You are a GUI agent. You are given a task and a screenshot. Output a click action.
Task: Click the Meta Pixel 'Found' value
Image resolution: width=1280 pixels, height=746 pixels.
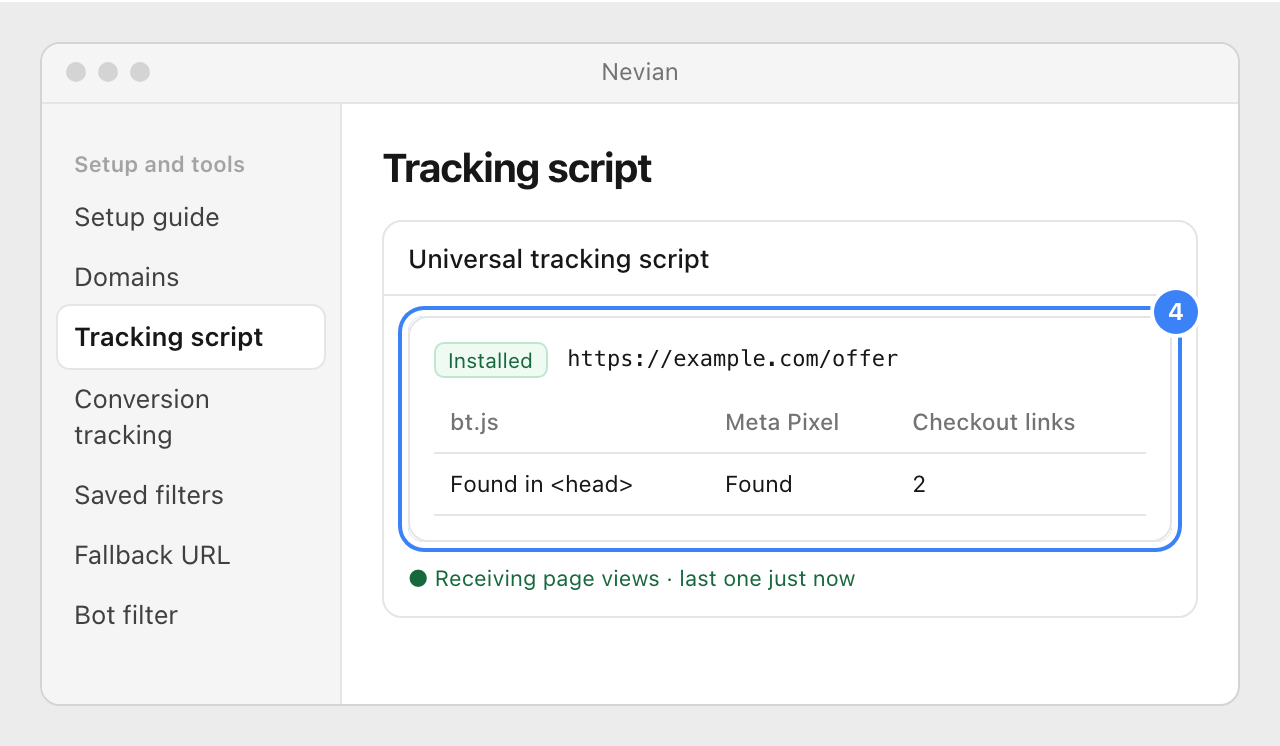pos(758,484)
